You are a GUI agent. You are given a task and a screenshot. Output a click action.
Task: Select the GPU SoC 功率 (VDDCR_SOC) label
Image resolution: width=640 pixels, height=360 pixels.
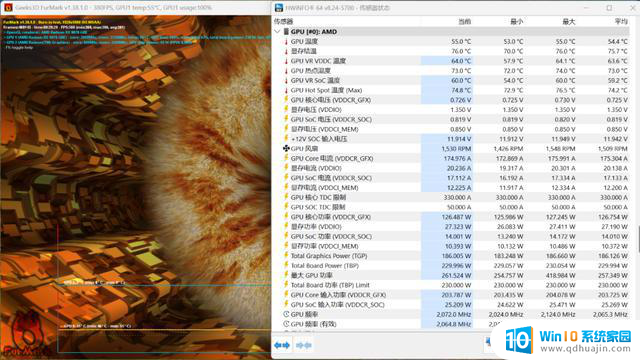331,236
